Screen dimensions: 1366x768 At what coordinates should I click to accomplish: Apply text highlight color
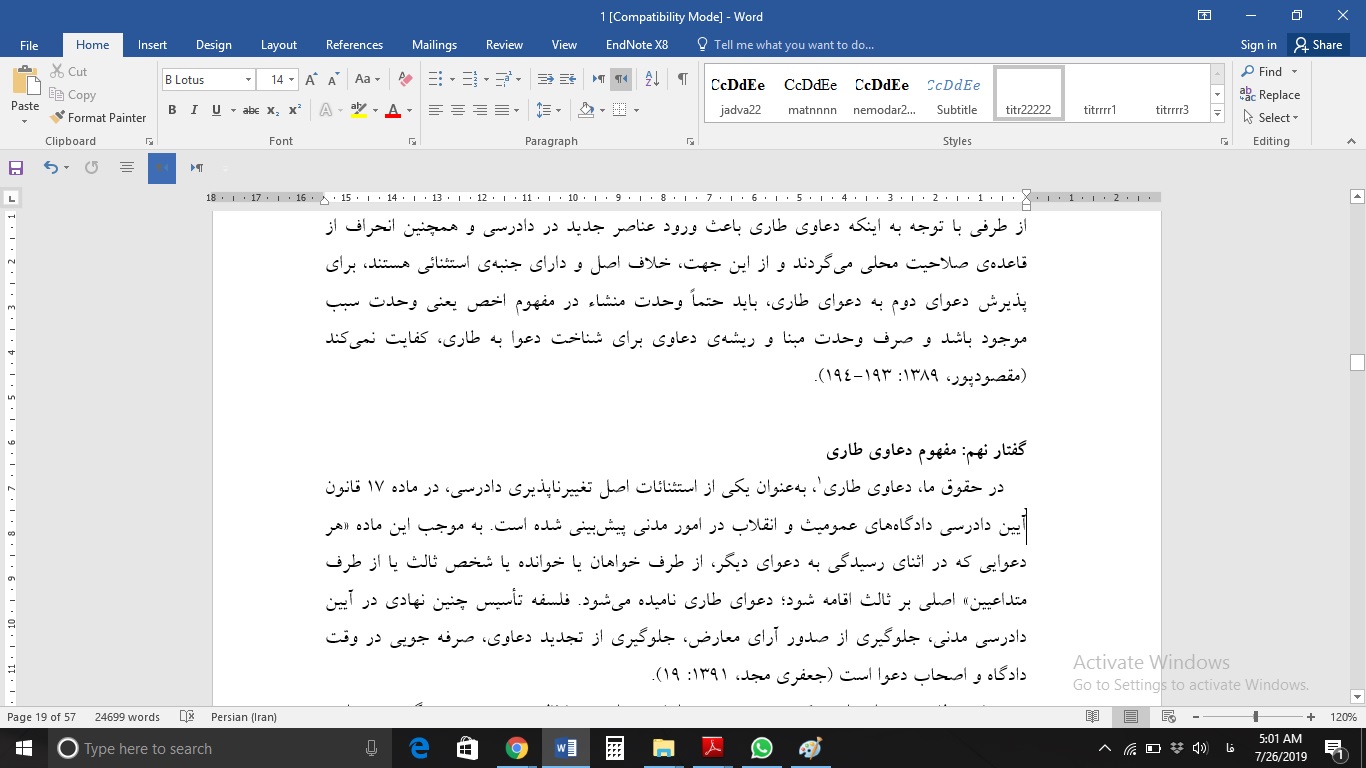(358, 110)
